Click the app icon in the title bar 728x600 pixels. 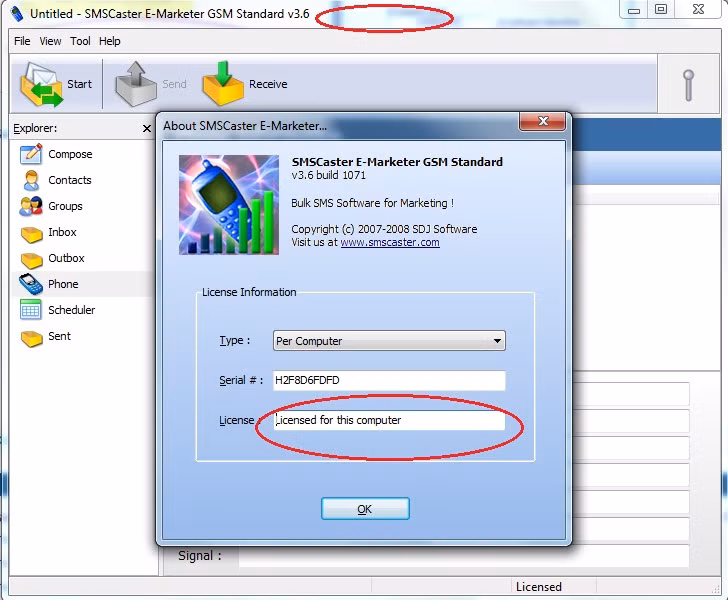point(17,13)
